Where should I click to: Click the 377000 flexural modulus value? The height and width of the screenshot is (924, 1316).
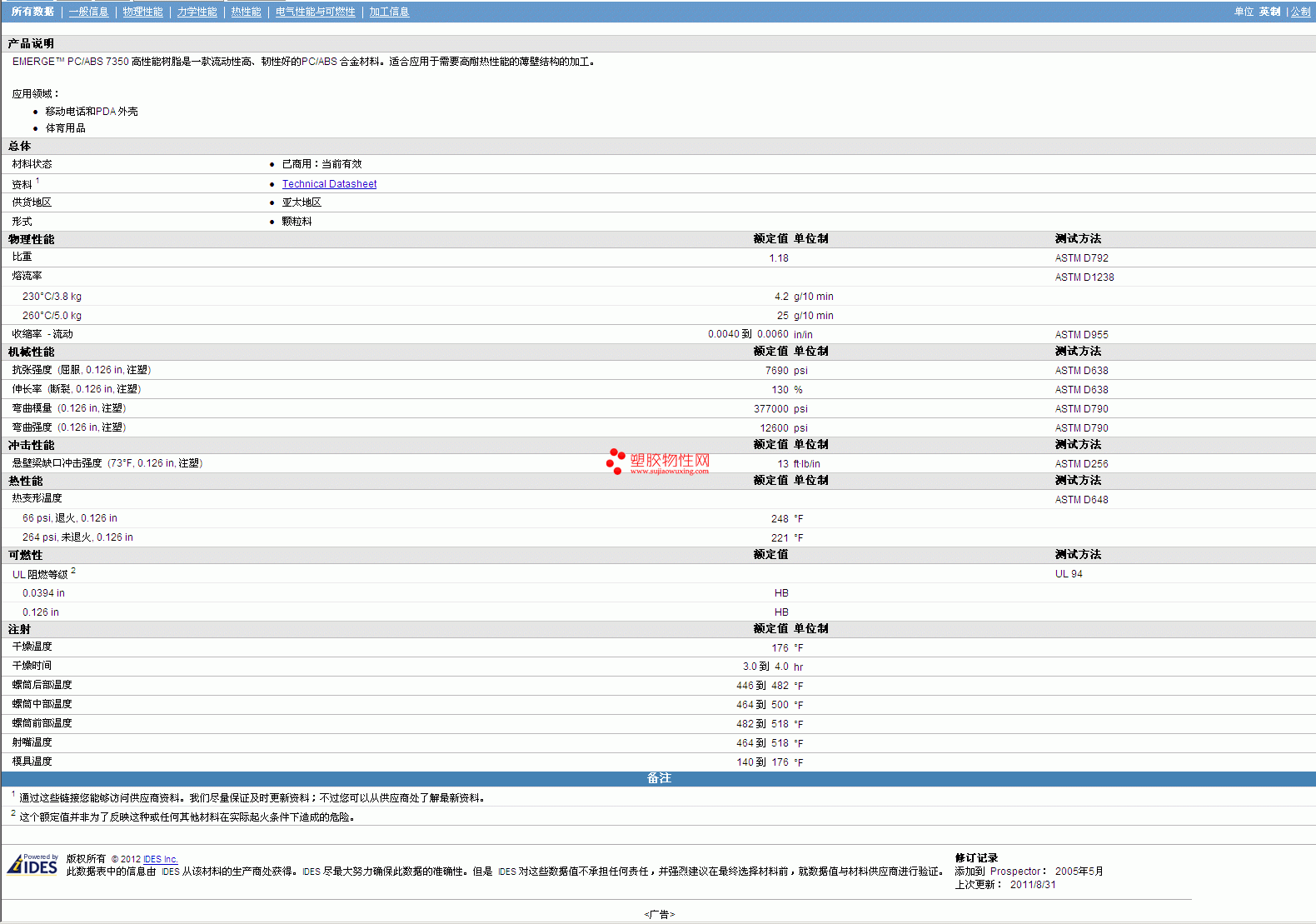click(x=771, y=409)
